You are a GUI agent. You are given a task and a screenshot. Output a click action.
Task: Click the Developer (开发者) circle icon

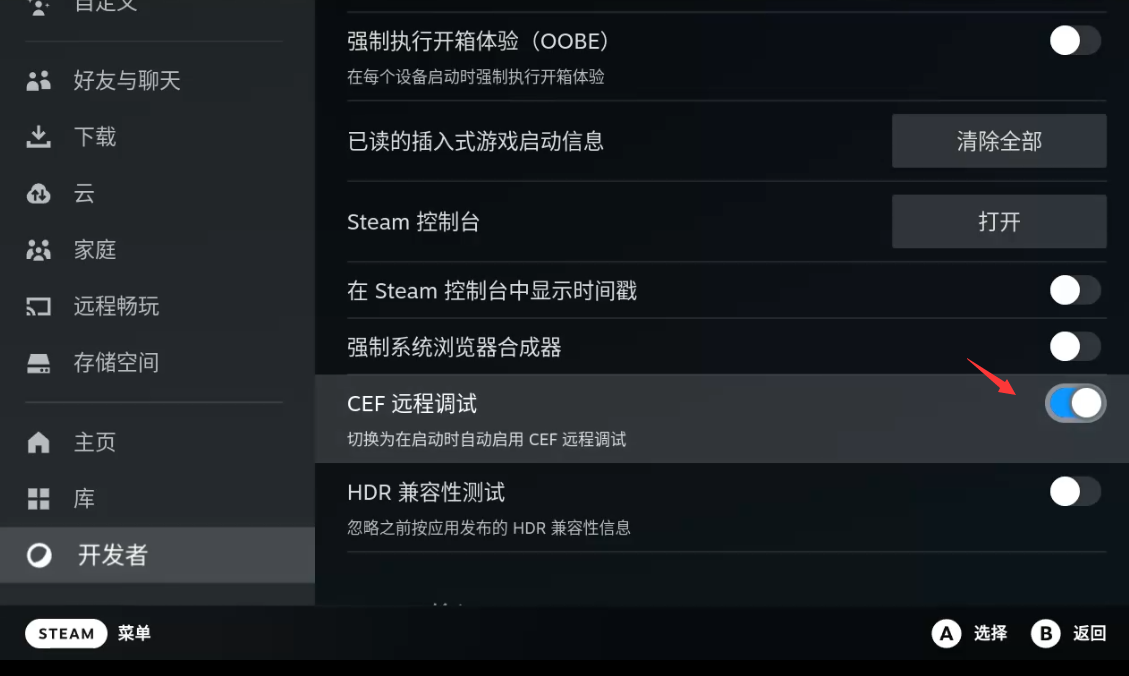click(39, 555)
